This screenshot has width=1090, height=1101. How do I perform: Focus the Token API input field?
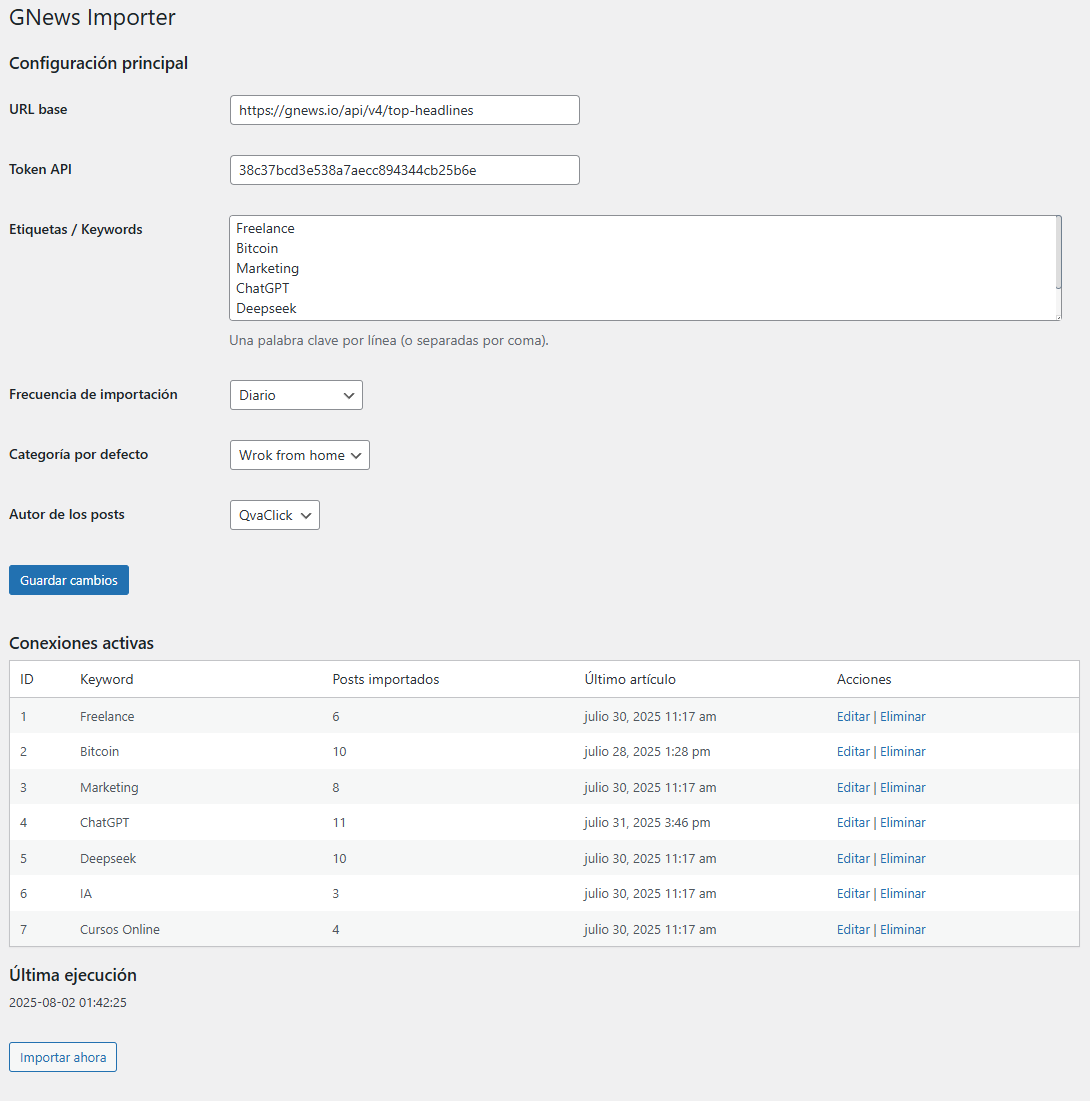405,170
